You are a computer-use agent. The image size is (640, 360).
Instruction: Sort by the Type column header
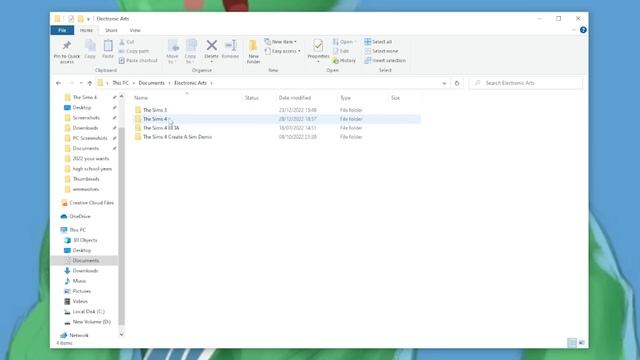click(x=345, y=98)
